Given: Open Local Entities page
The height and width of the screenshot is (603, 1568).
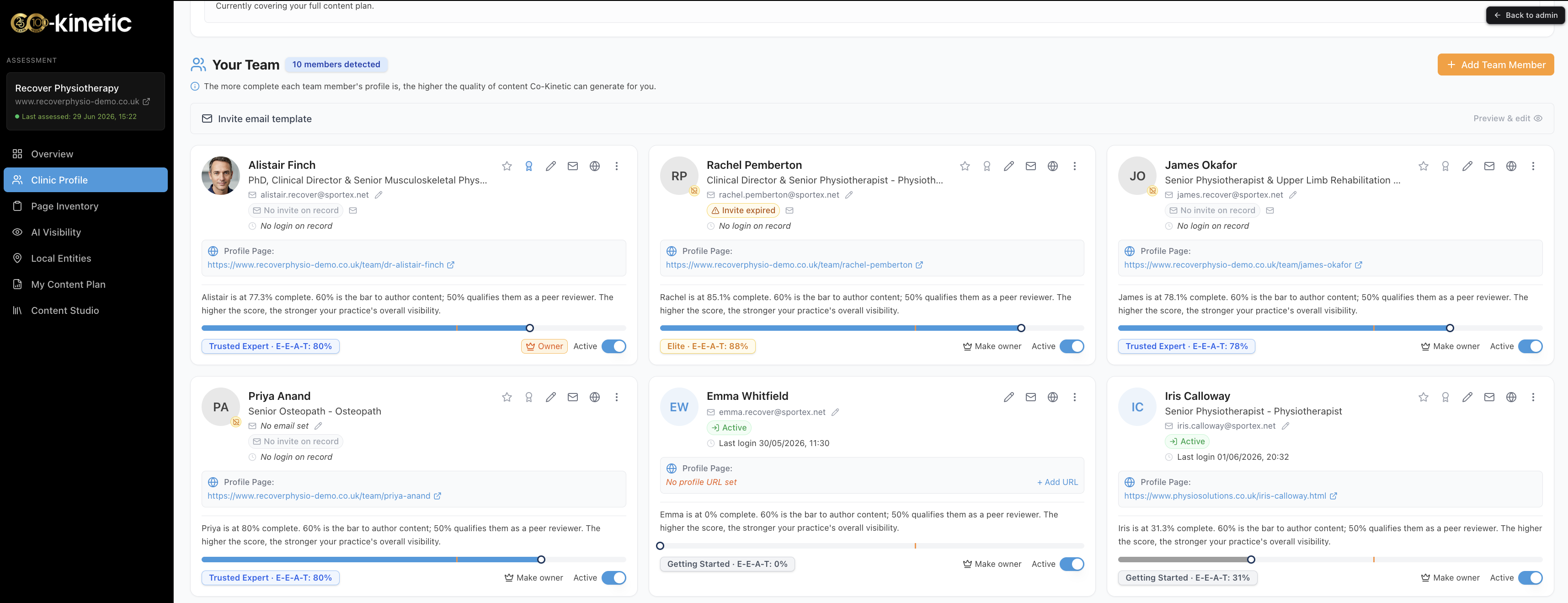Looking at the screenshot, I should coord(86,258).
